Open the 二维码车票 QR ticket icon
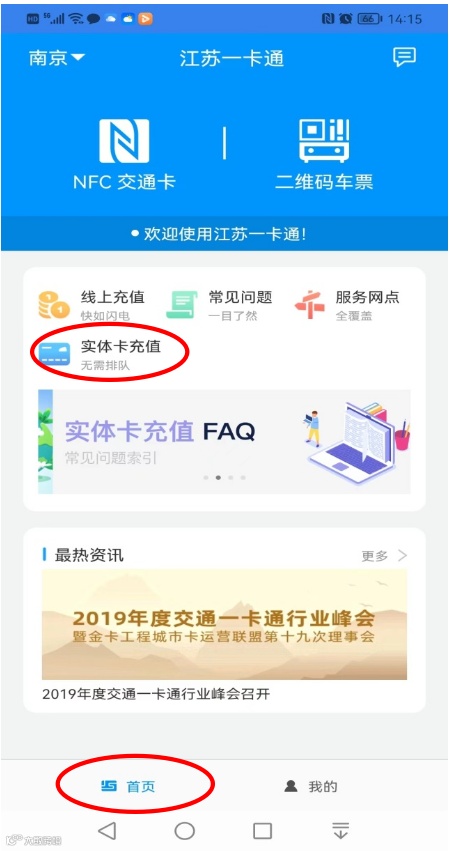The width and height of the screenshot is (453, 851). tap(324, 141)
